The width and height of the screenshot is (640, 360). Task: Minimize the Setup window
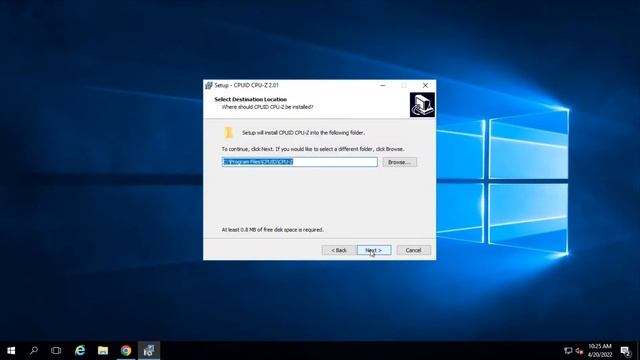pos(382,85)
